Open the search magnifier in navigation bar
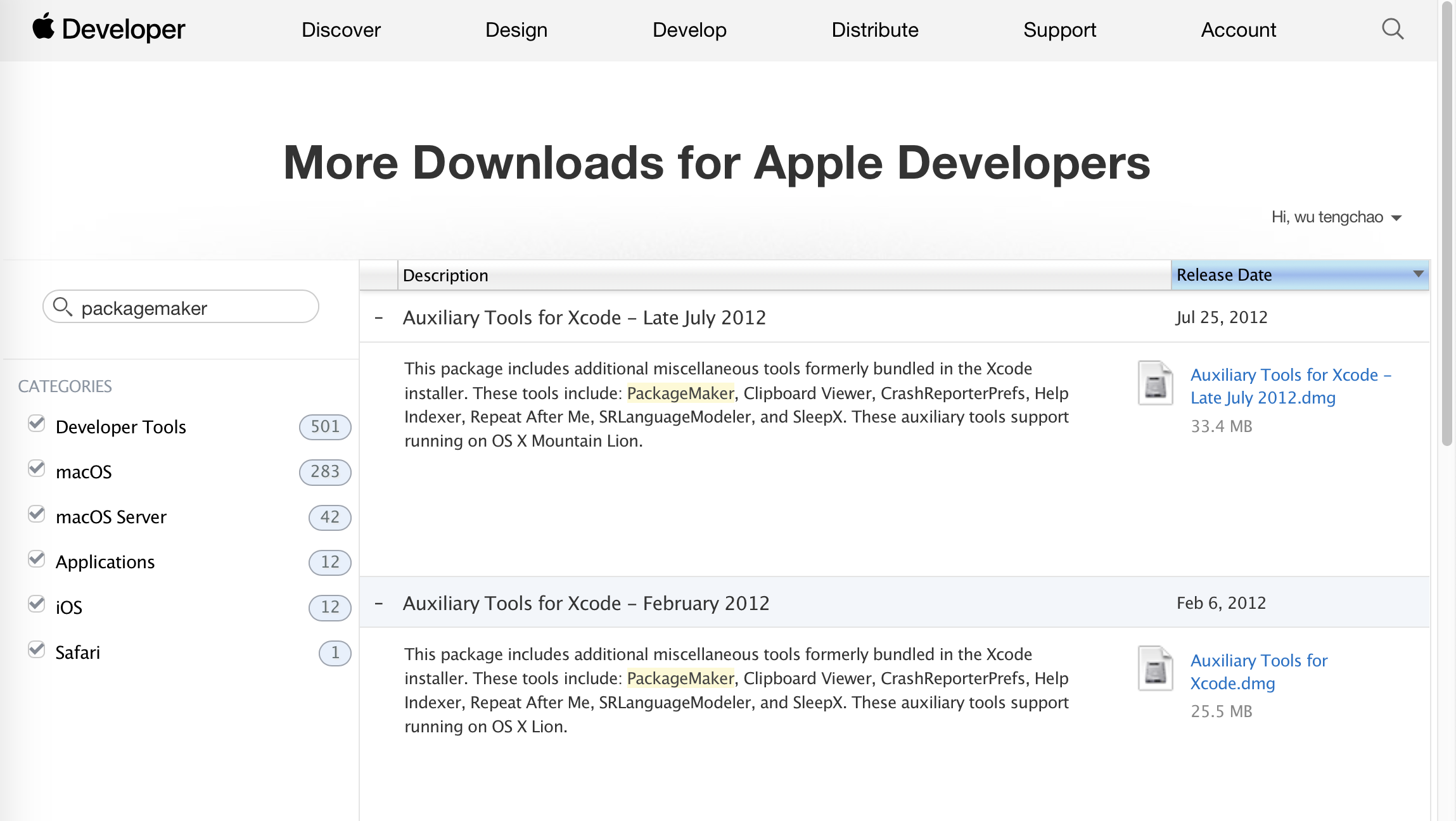The width and height of the screenshot is (1456, 821). (1392, 29)
